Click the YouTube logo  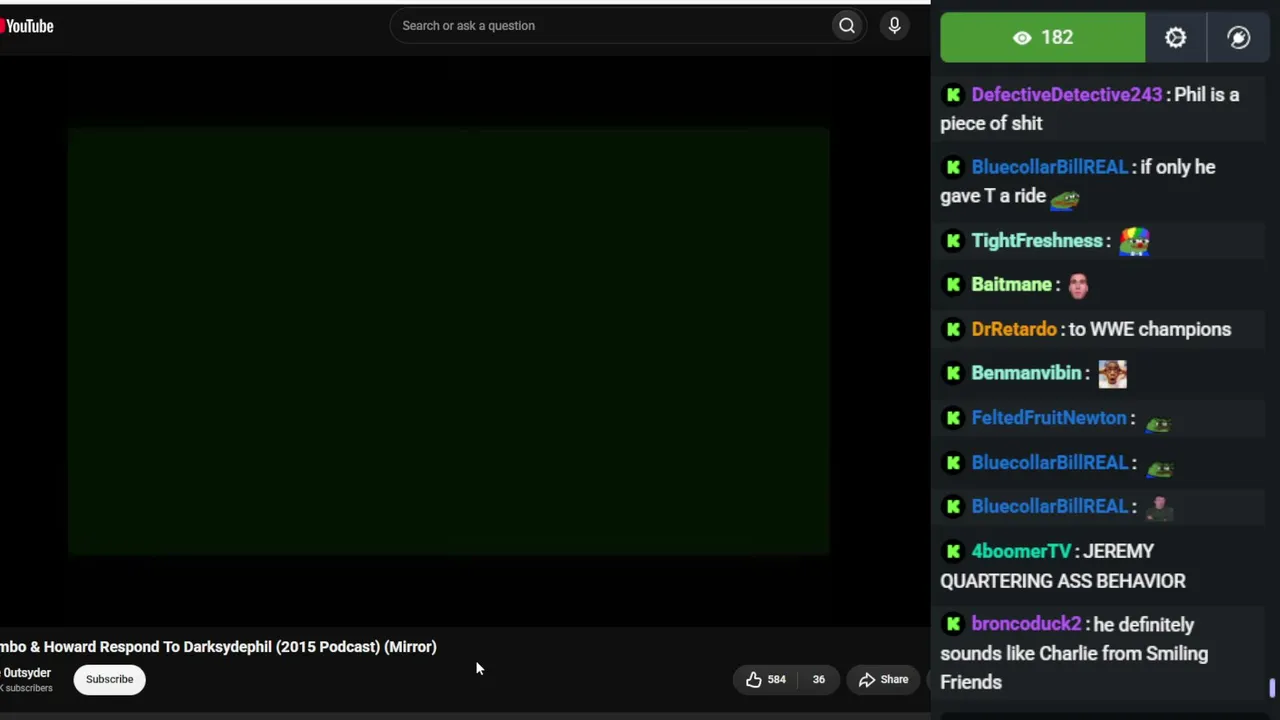click(x=27, y=26)
